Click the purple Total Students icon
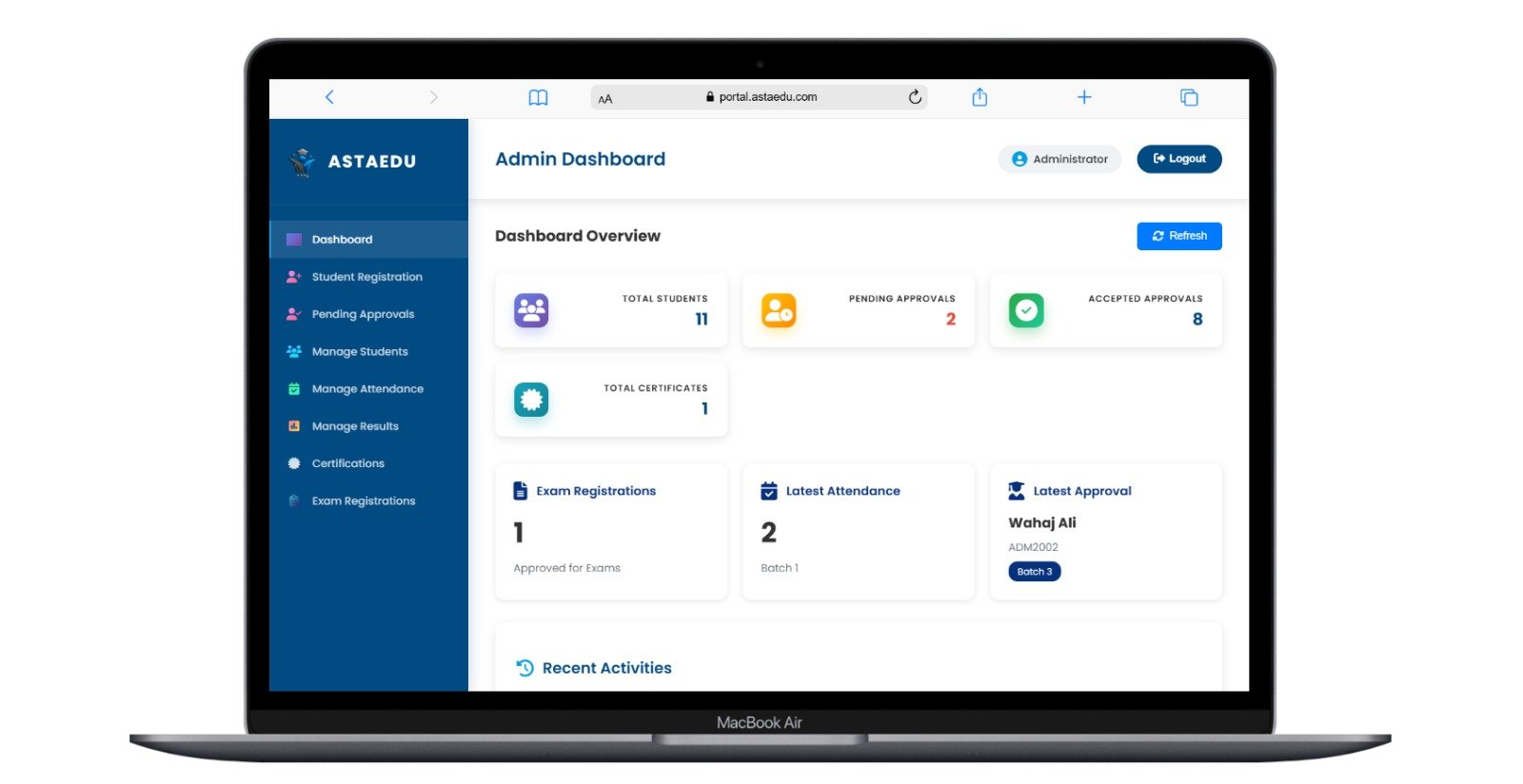 tap(531, 310)
